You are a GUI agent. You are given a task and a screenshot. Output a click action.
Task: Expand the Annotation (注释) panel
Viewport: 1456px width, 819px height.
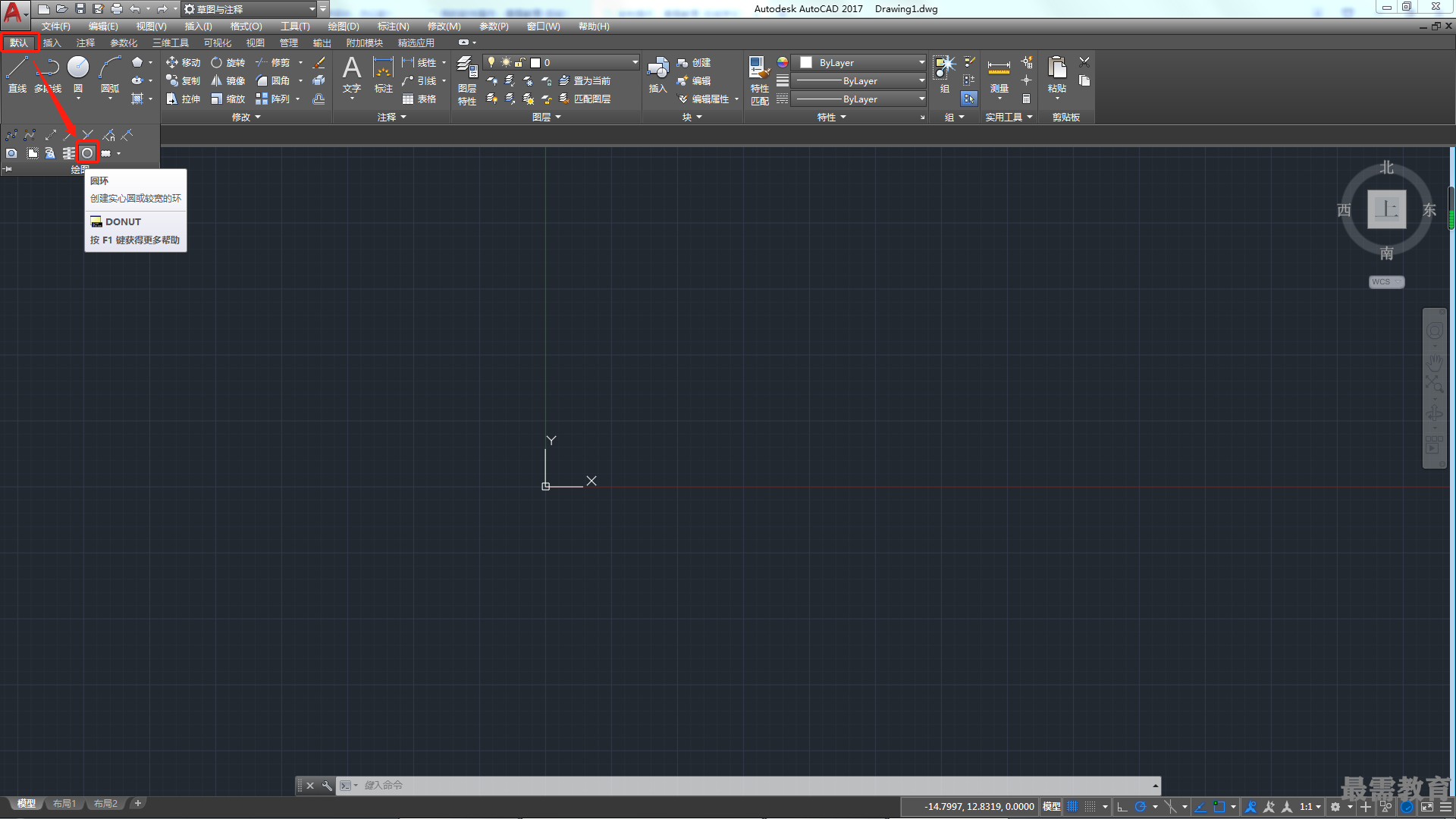pos(391,117)
